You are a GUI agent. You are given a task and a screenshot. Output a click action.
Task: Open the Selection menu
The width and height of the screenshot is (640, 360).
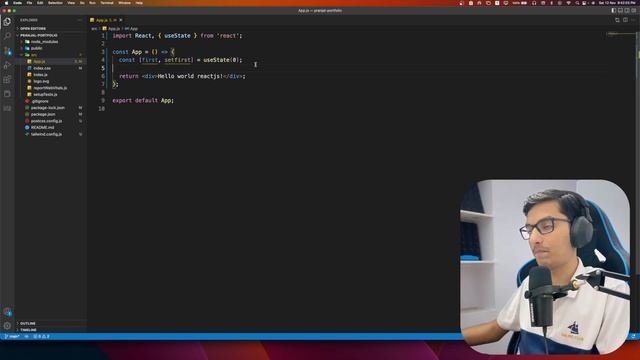[x=55, y=3]
